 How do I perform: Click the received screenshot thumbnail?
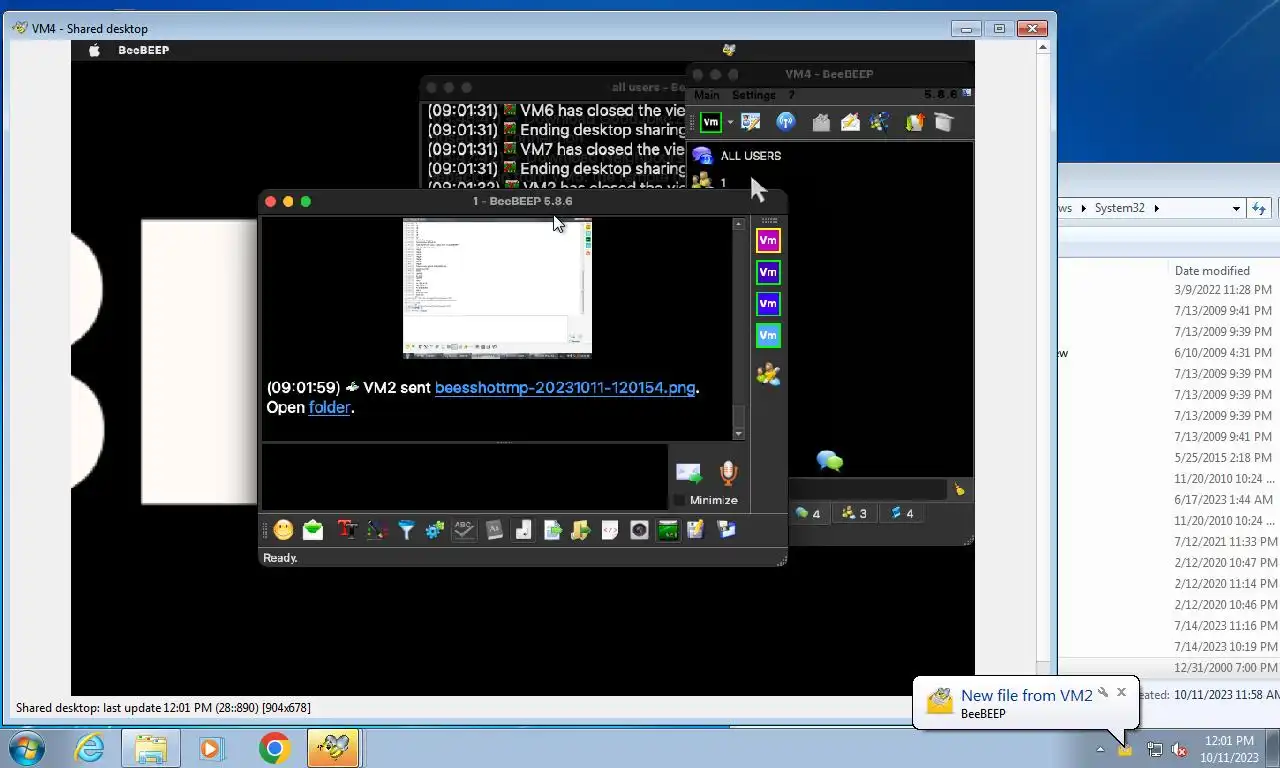tap(497, 288)
